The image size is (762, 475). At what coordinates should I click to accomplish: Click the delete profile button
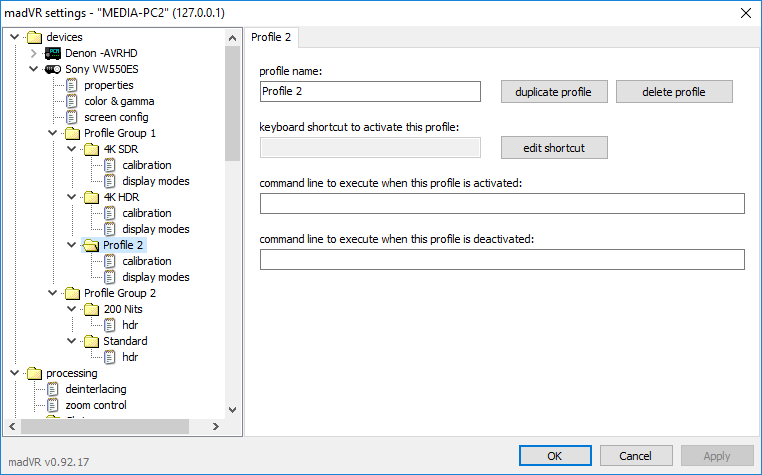tap(674, 92)
